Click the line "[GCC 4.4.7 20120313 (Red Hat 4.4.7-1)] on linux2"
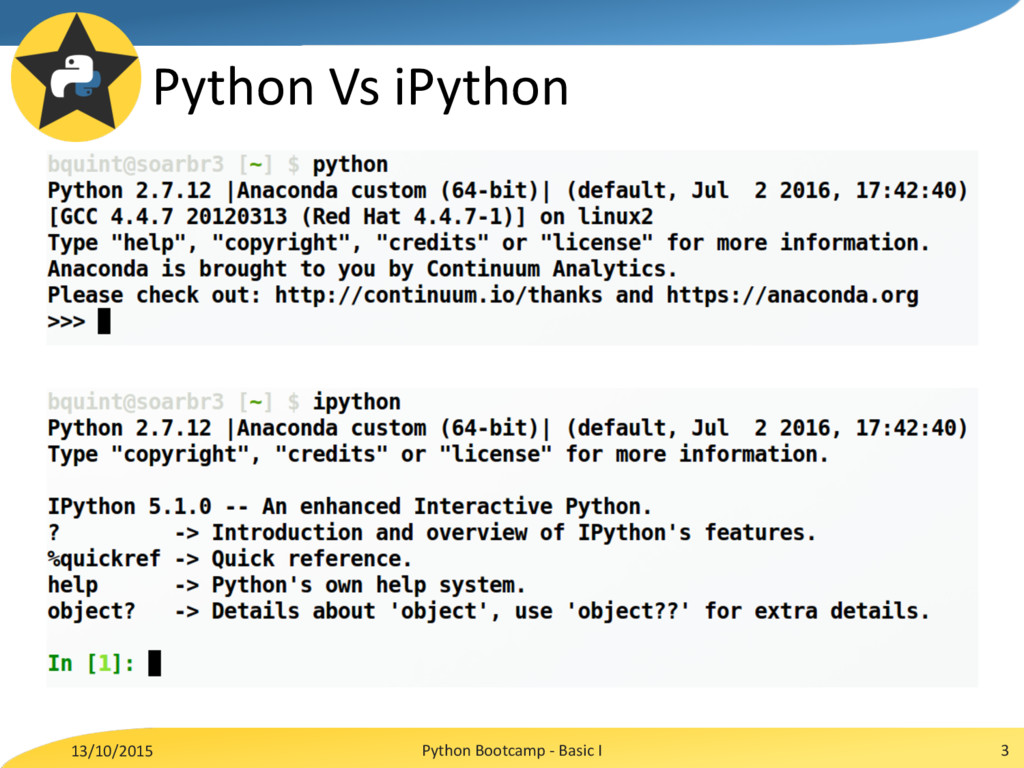This screenshot has height=768, width=1024. (x=351, y=217)
